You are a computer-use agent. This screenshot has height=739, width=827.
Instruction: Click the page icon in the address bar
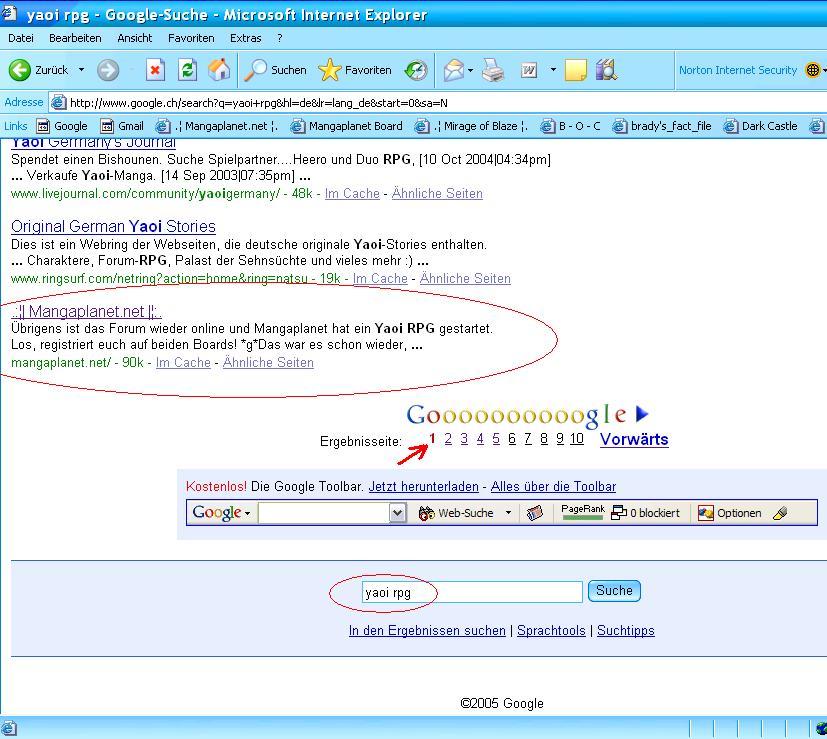[x=58, y=102]
